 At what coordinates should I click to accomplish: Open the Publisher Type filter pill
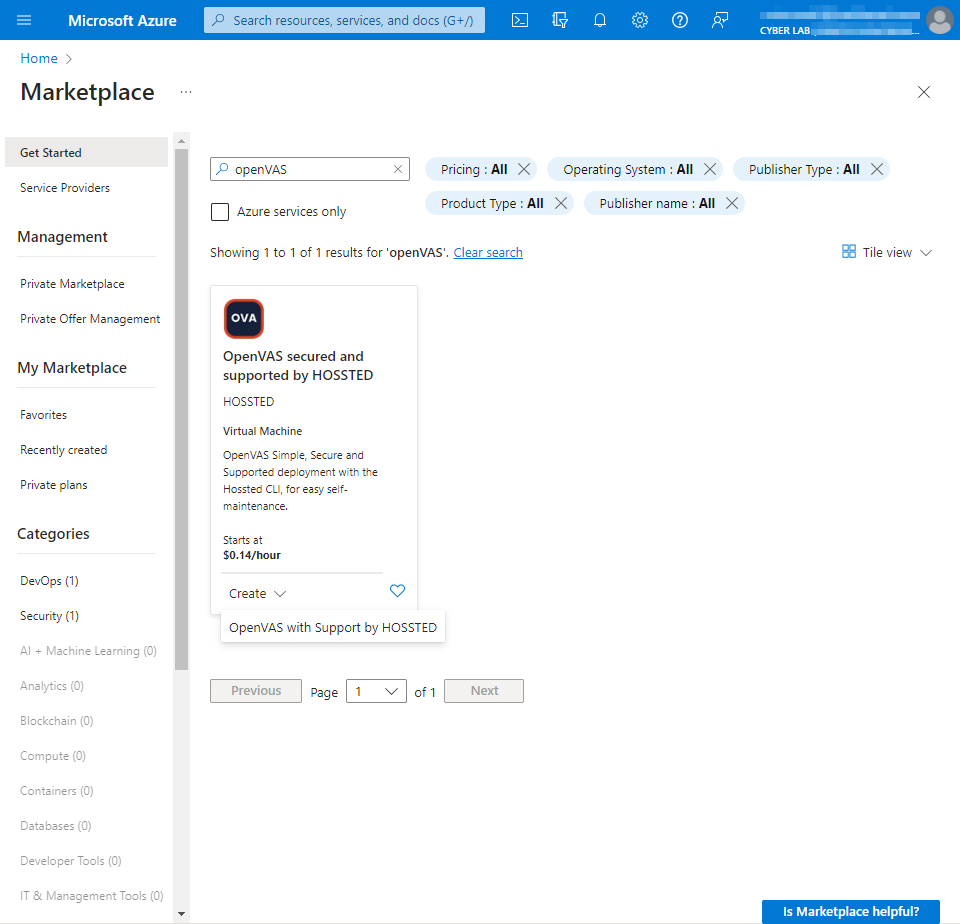[x=804, y=169]
